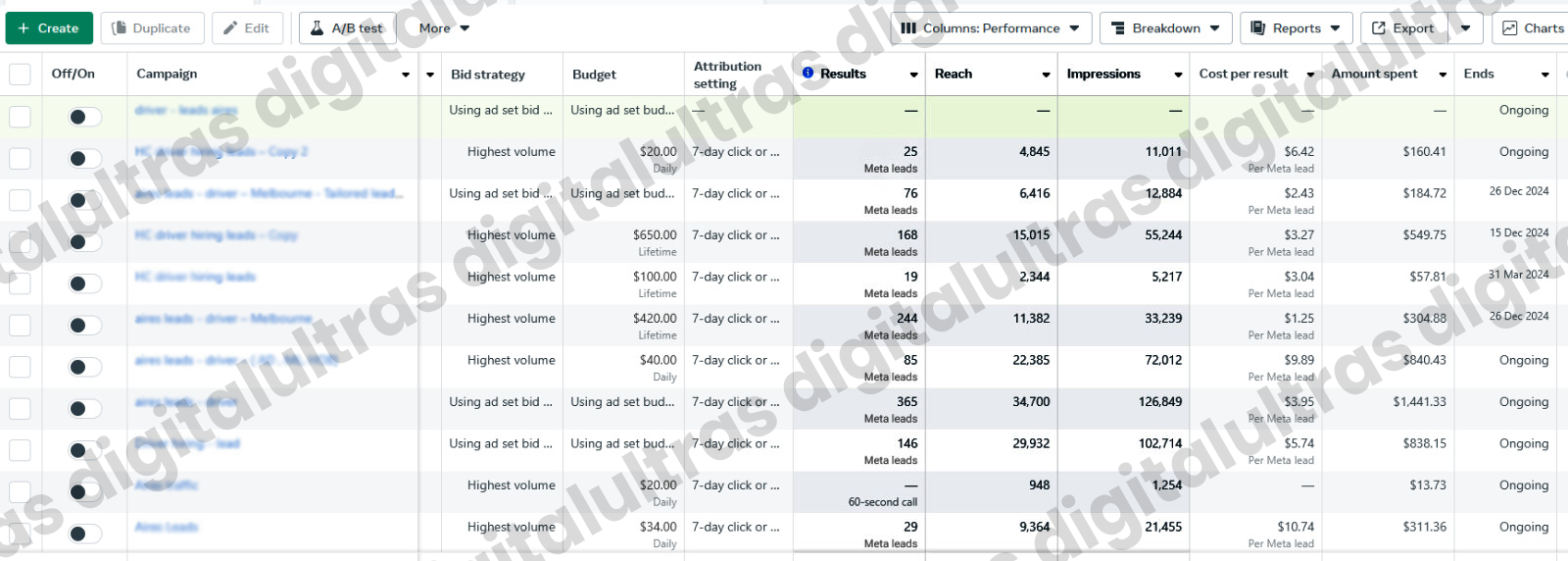Click the Results column info icon

click(x=808, y=73)
